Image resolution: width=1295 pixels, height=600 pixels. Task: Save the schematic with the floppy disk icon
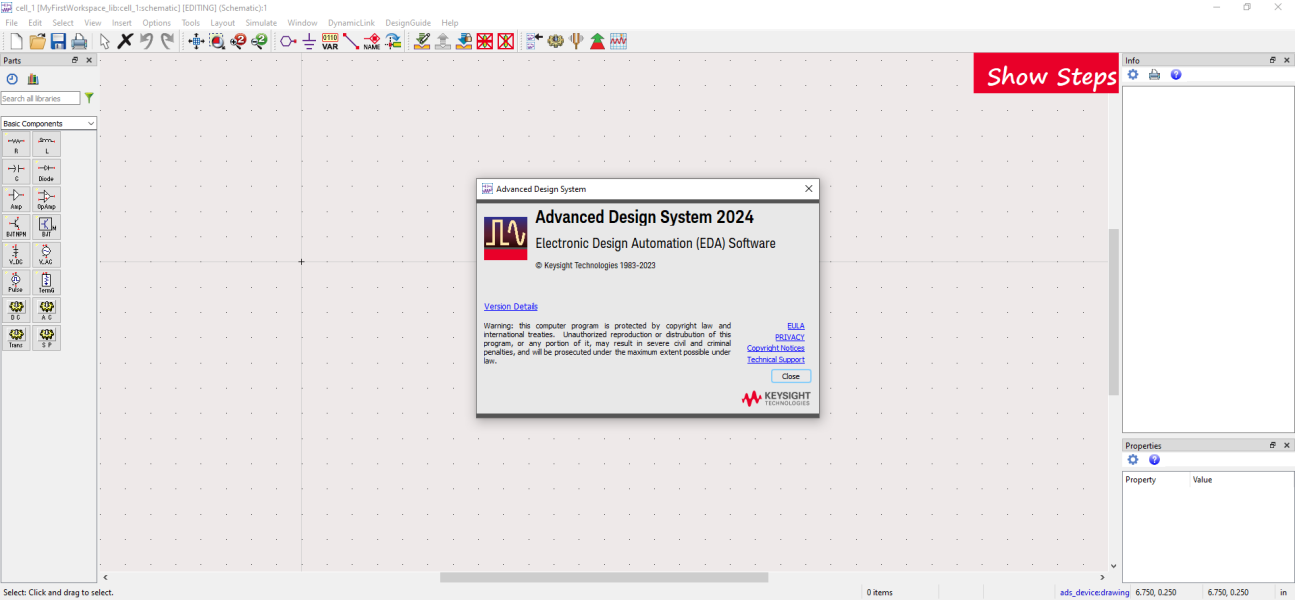[x=58, y=41]
